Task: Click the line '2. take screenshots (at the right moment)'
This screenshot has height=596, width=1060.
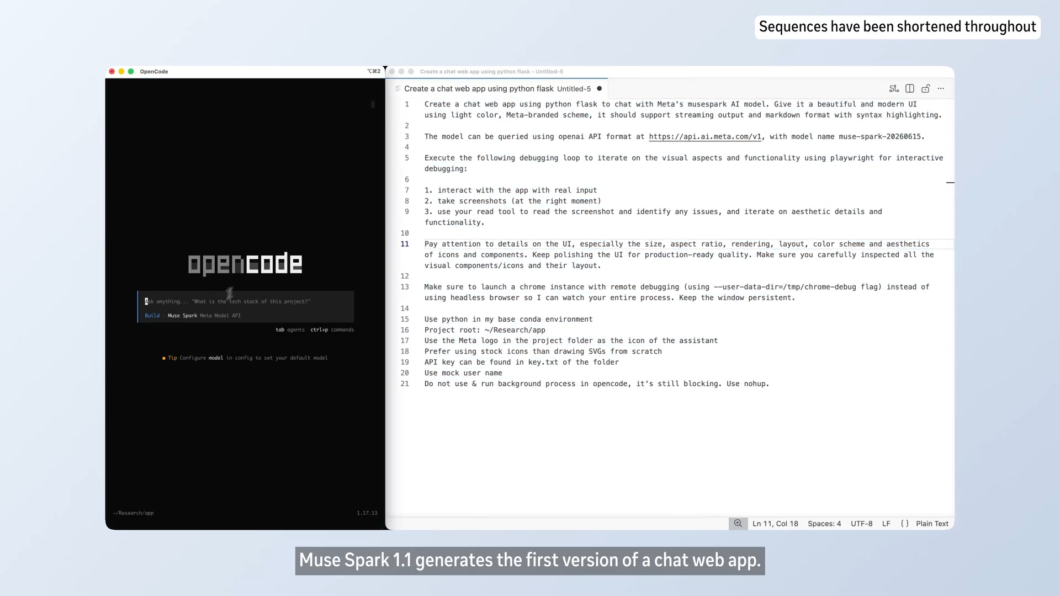Action: click(512, 201)
